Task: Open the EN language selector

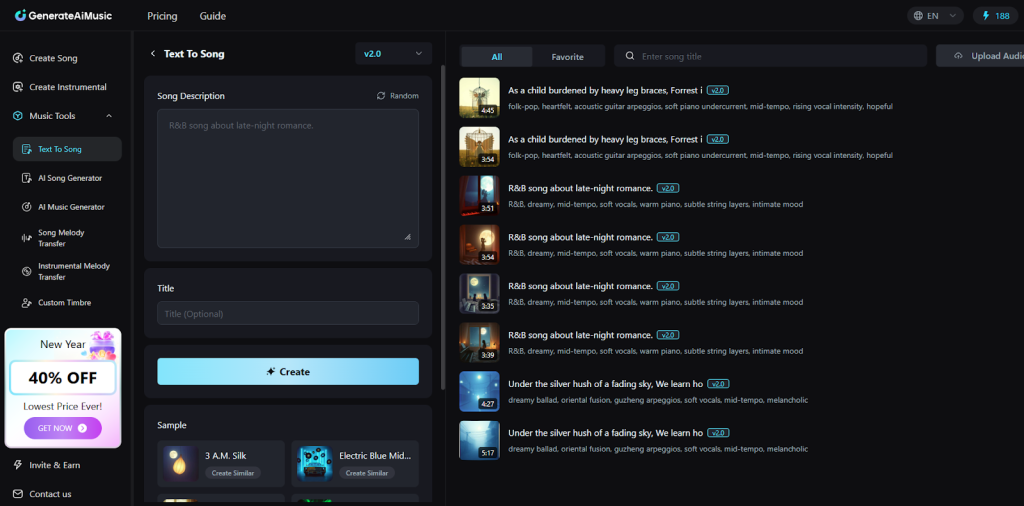Action: click(935, 16)
